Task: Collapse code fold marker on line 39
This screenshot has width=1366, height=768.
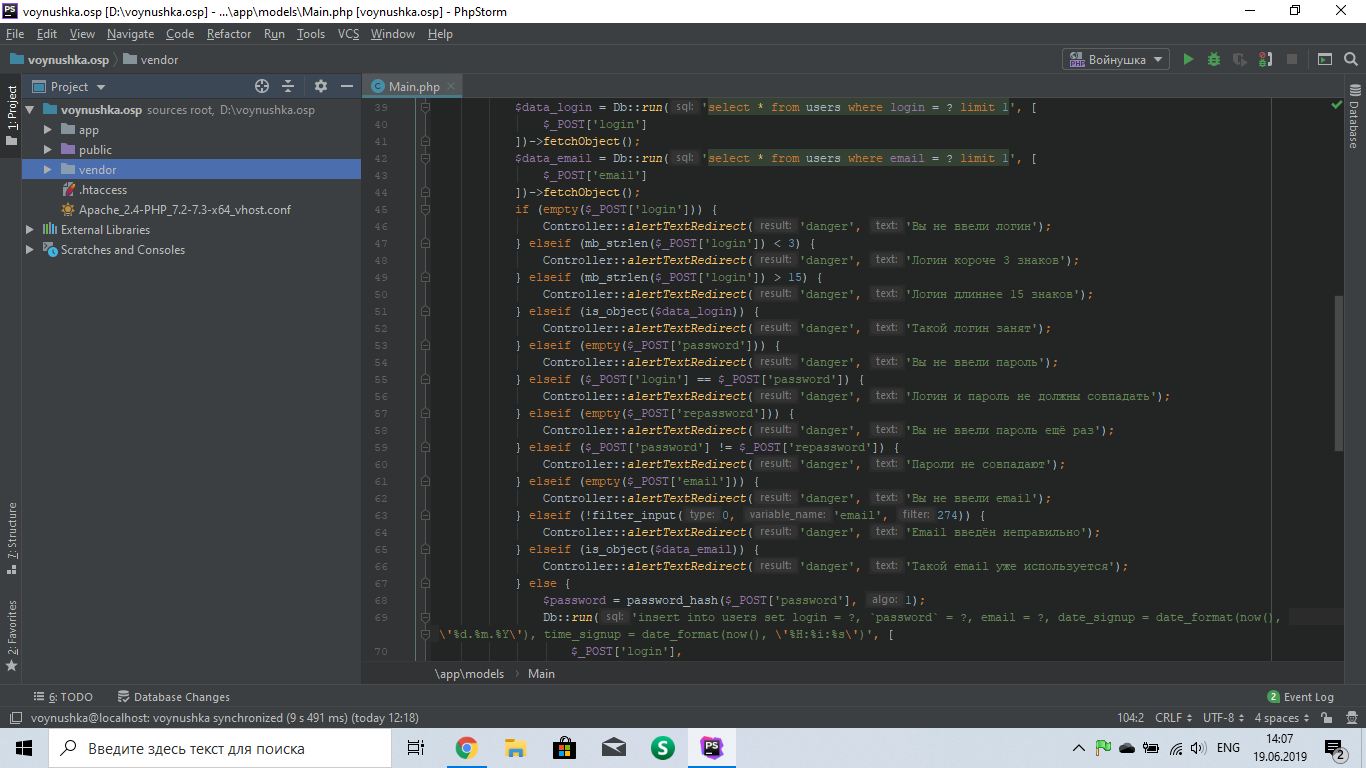Action: 425,107
